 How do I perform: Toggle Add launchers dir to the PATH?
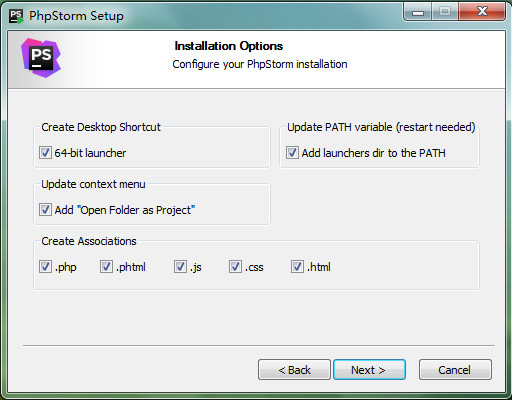click(x=292, y=153)
